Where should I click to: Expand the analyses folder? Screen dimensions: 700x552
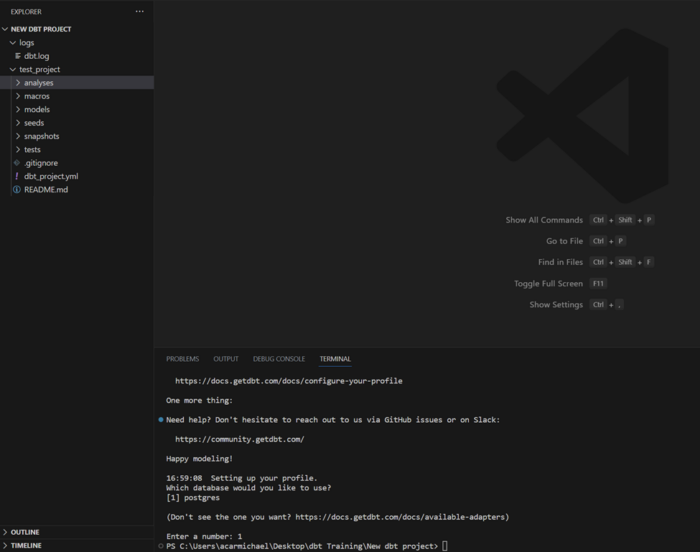point(18,83)
